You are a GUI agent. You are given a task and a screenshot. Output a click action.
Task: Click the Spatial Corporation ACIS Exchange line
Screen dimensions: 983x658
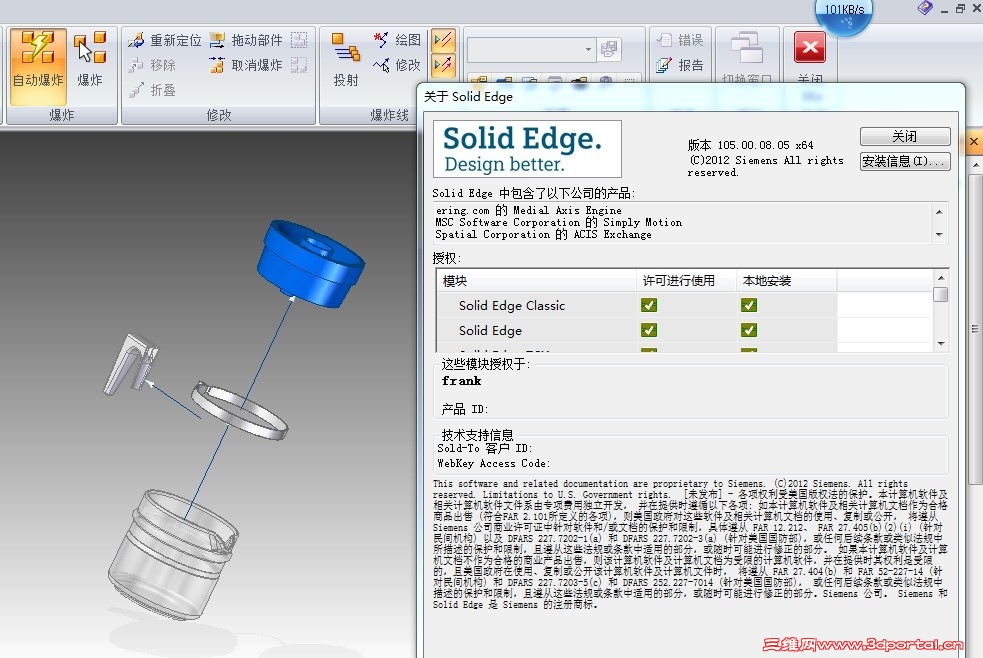tap(544, 234)
